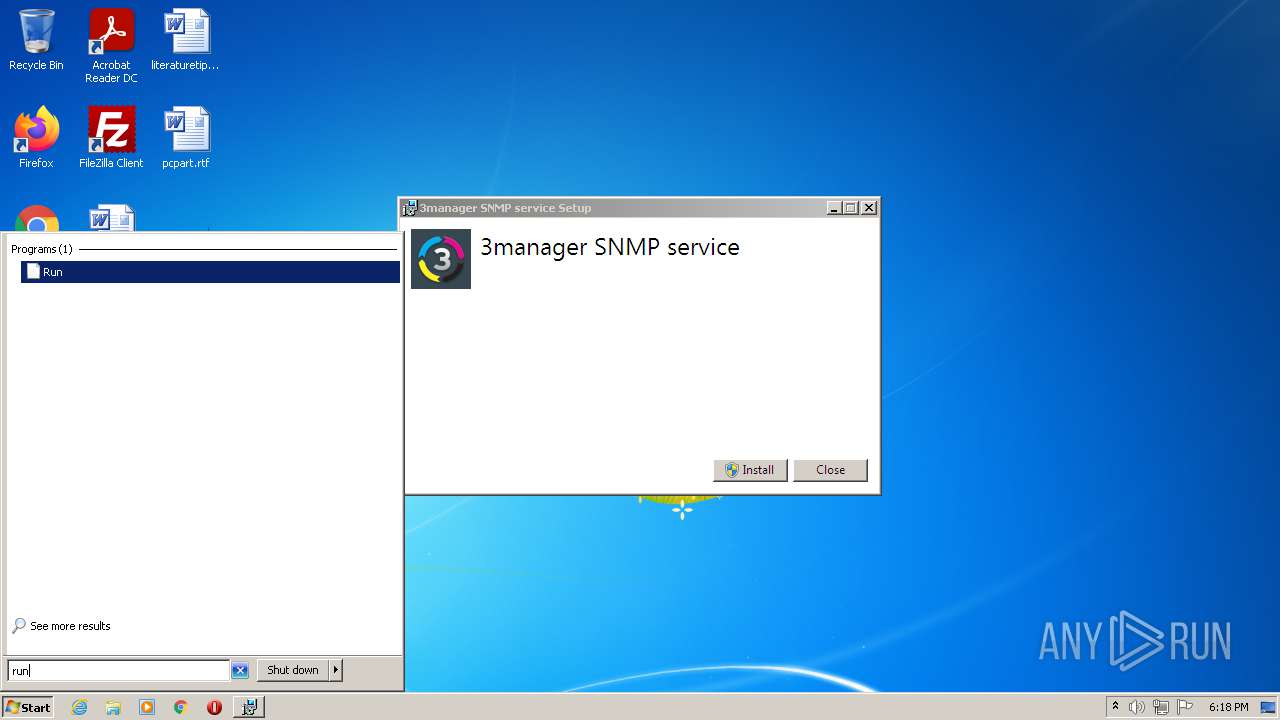Screen dimensions: 1280x720
Task: Close the 3manager setup window via X
Action: [x=869, y=208]
